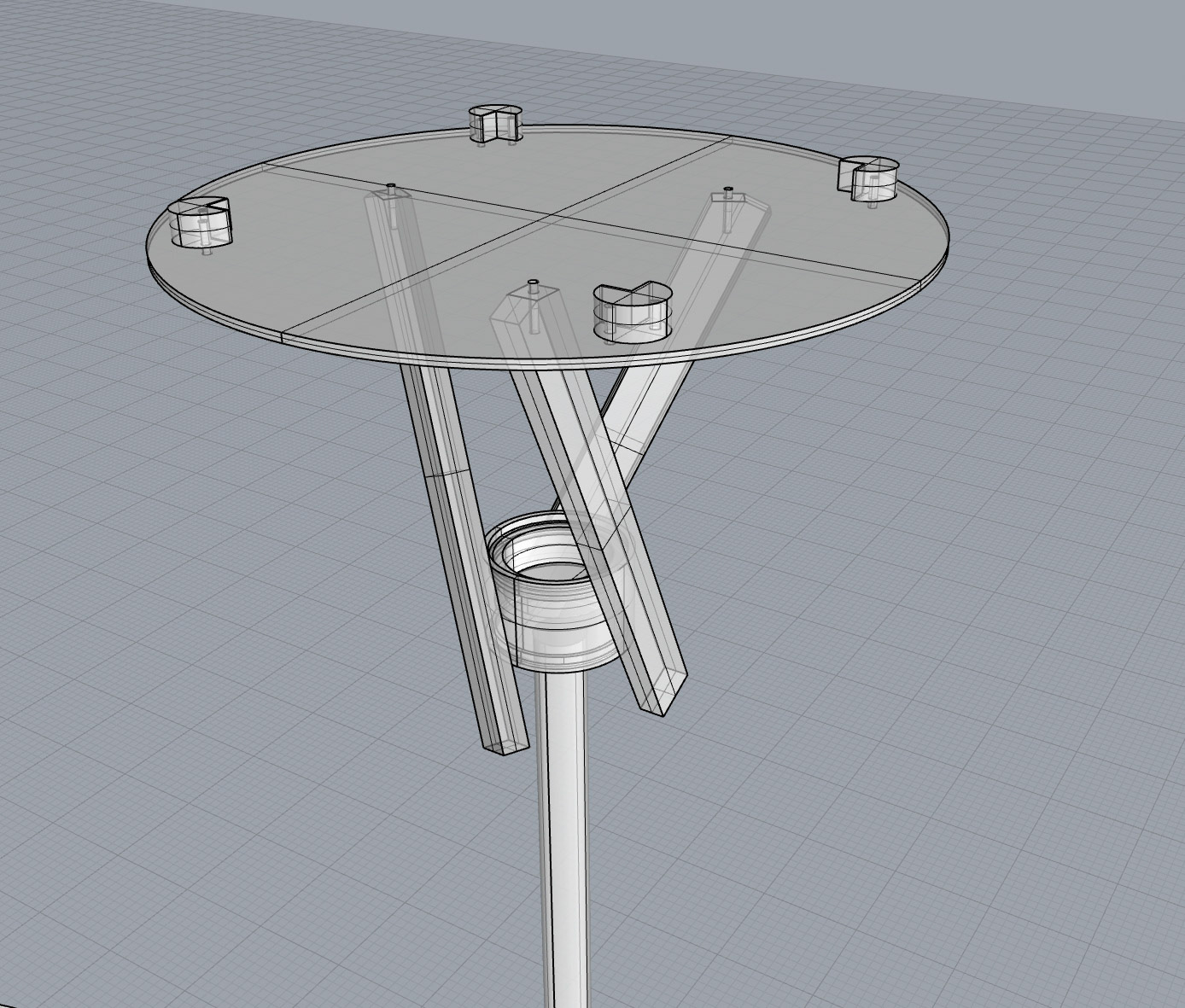
Task: Select the rear cylindrical clip on tabletop edge
Action: [497, 125]
